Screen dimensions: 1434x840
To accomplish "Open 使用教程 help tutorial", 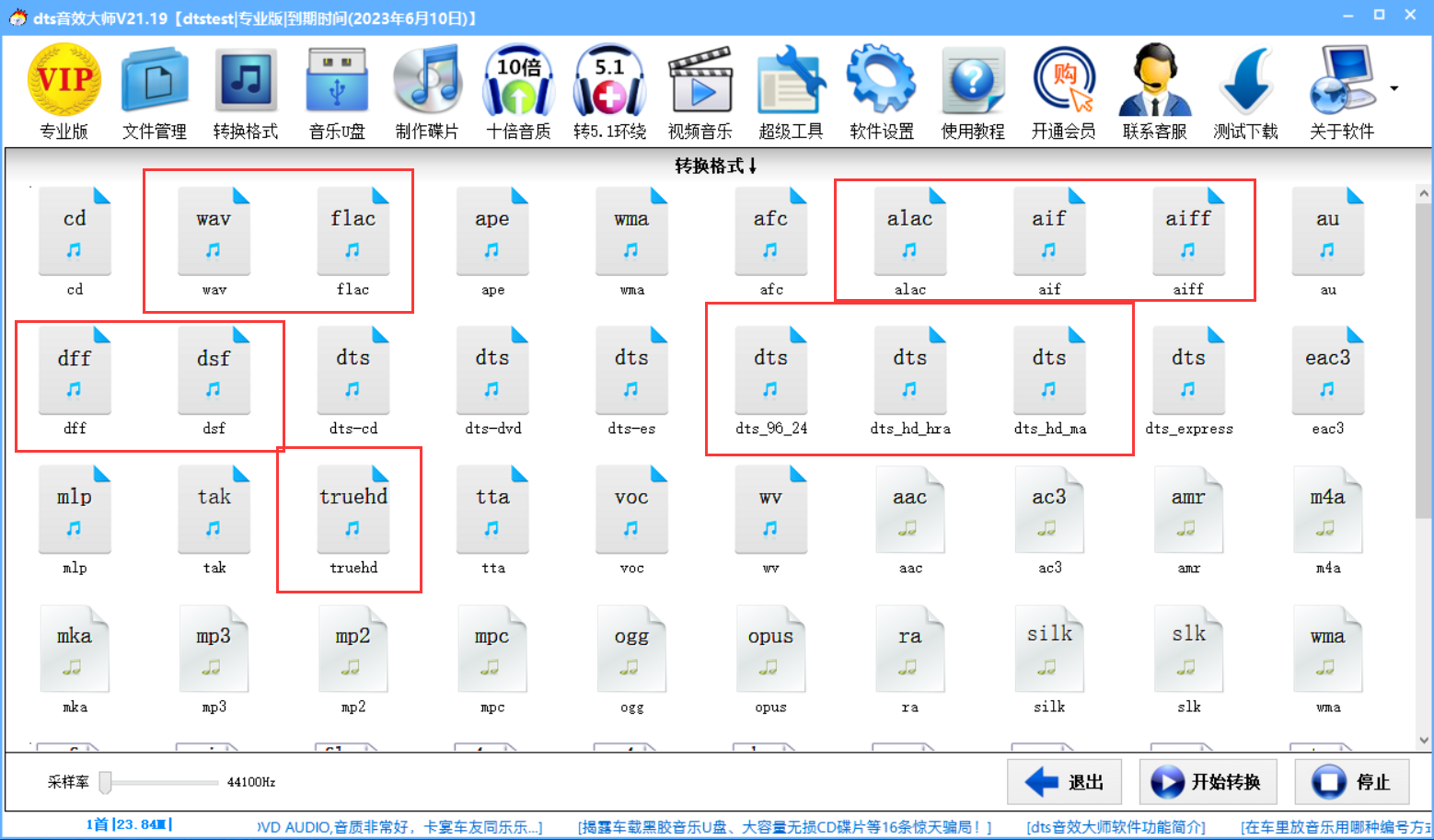I will click(973, 92).
